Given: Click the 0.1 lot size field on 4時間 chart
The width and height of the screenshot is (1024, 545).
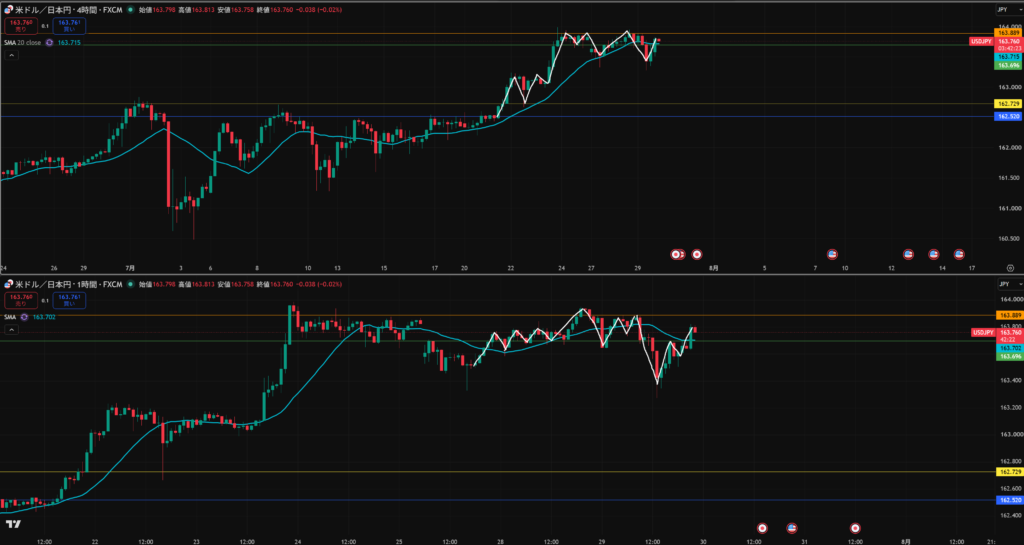Looking at the screenshot, I should (x=45, y=26).
